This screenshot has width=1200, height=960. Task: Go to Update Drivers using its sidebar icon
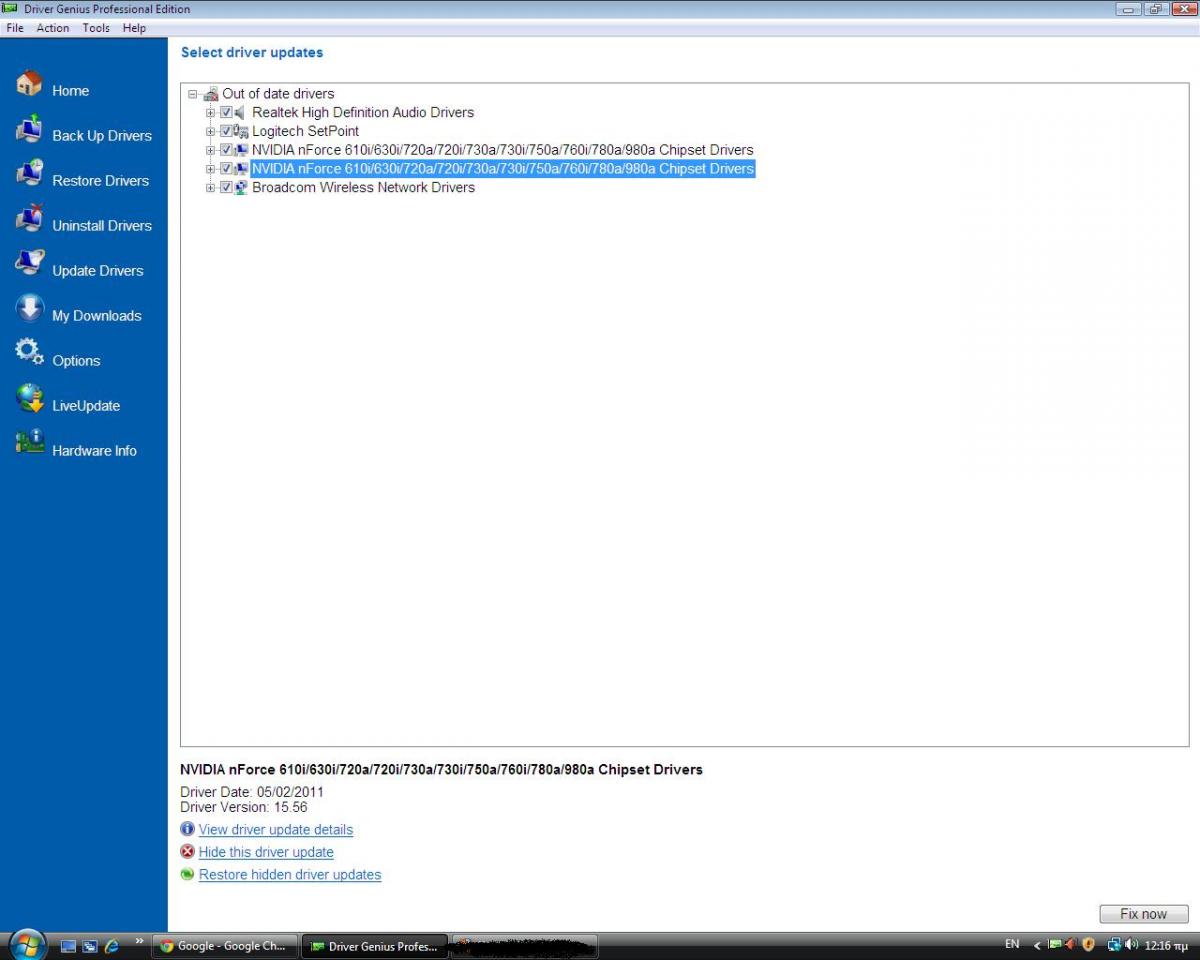pos(29,264)
